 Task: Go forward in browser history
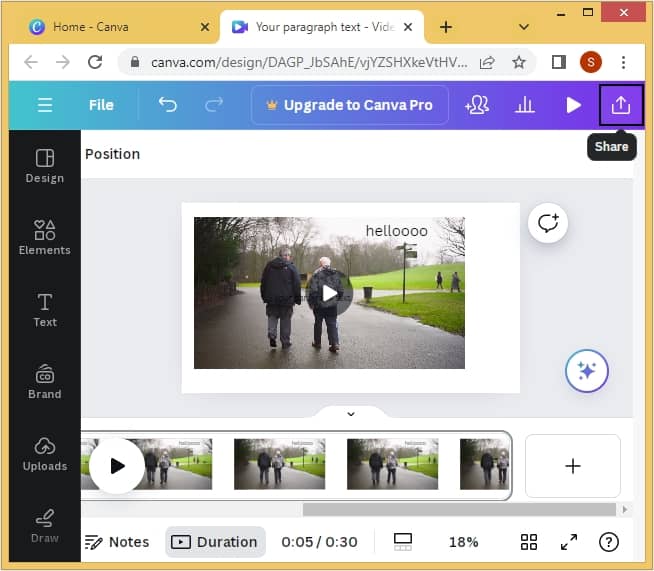63,63
